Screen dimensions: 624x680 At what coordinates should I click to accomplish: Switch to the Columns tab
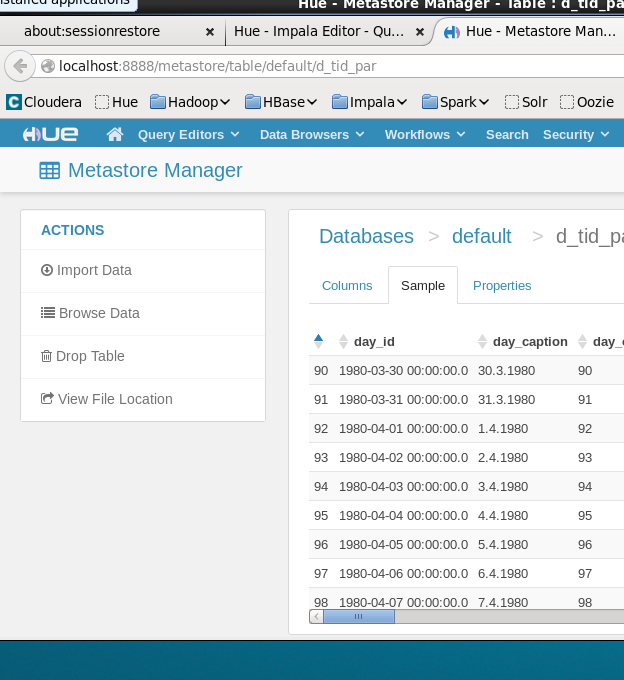347,285
